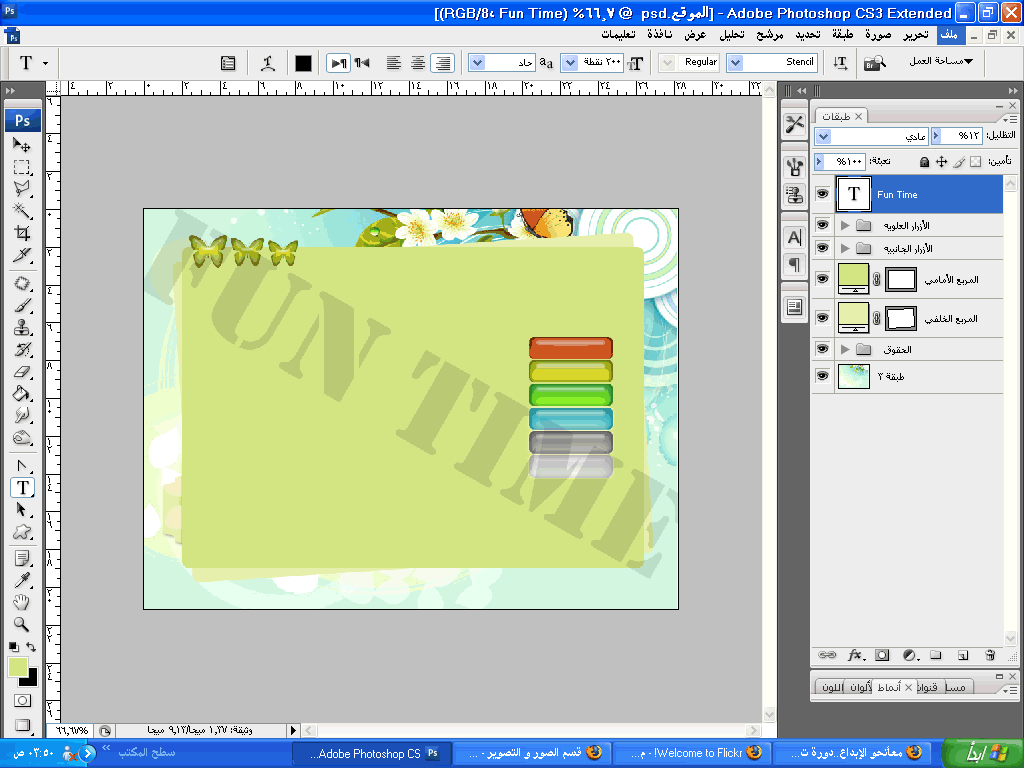Toggle visibility of طبقة ٢ layer
Viewport: 1024px width, 768px height.
(823, 376)
